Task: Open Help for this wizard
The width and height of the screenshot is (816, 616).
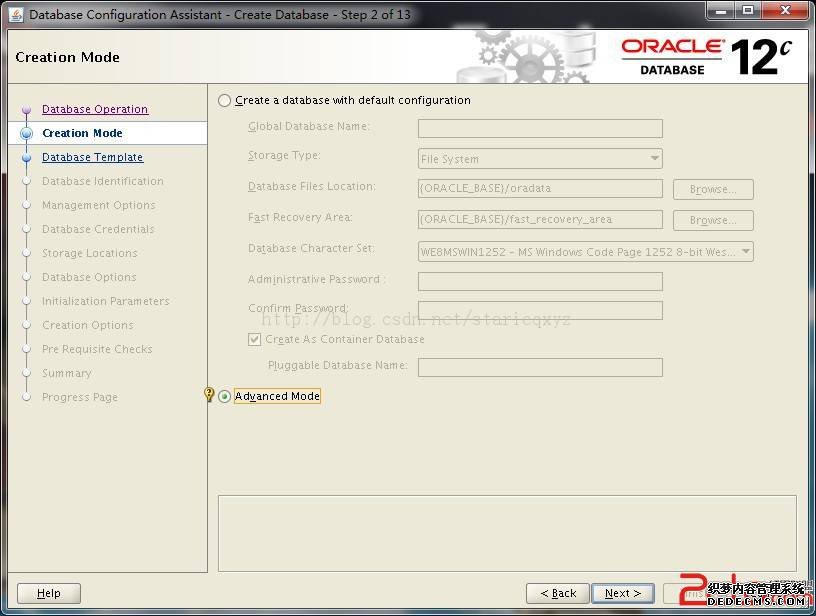Action: tap(48, 593)
